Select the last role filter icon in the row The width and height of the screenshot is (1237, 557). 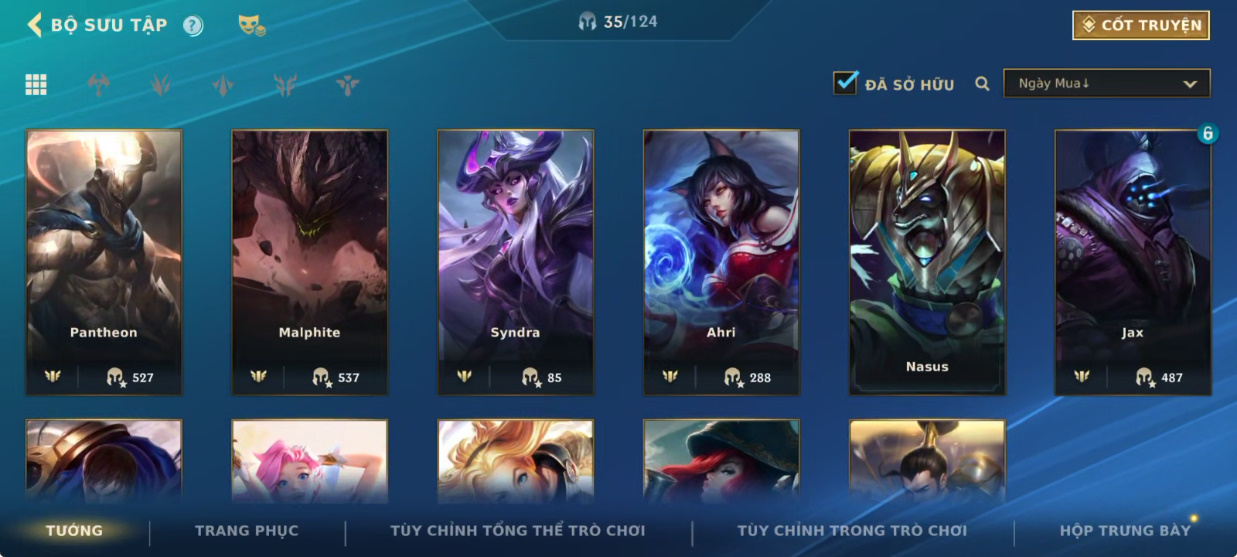[347, 85]
